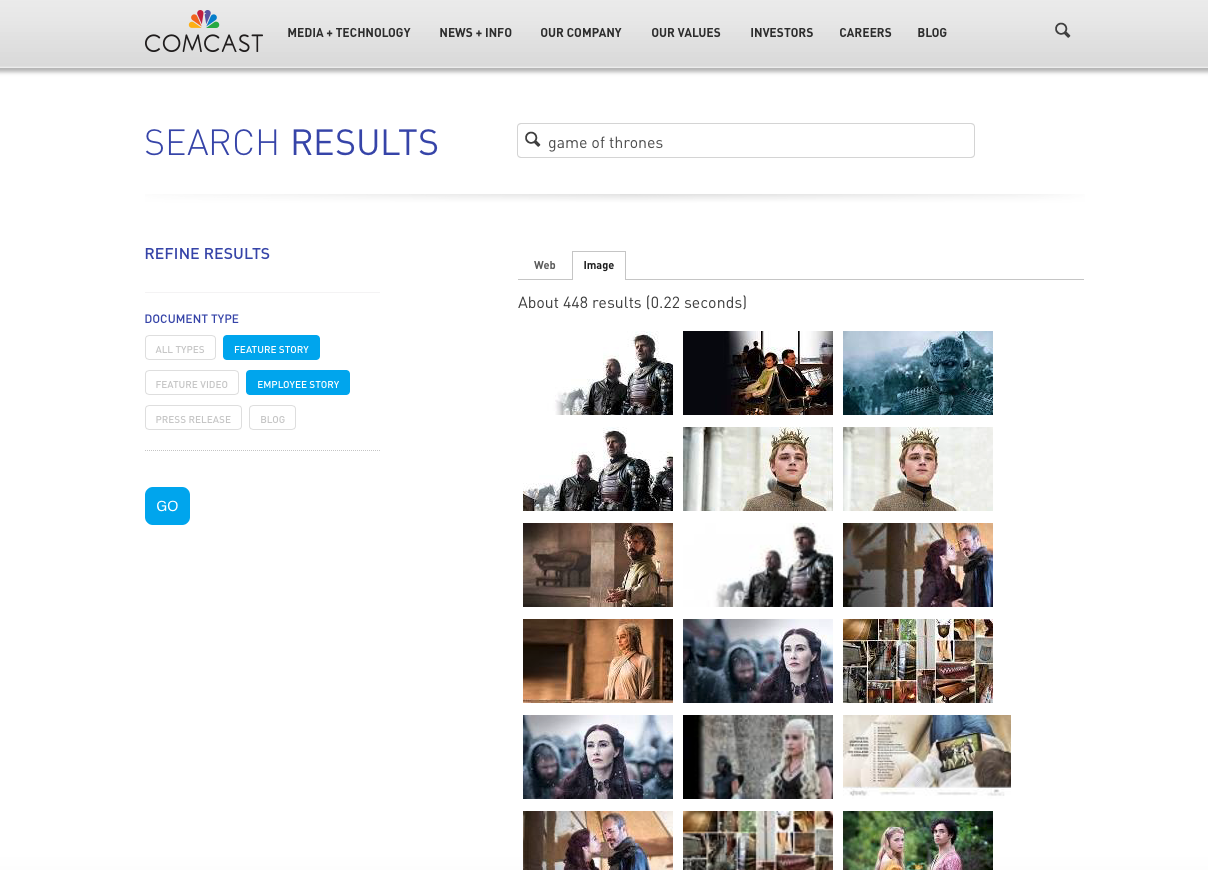Deselect the Feature Story filter
Viewport: 1208px width, 870px height.
(x=272, y=348)
